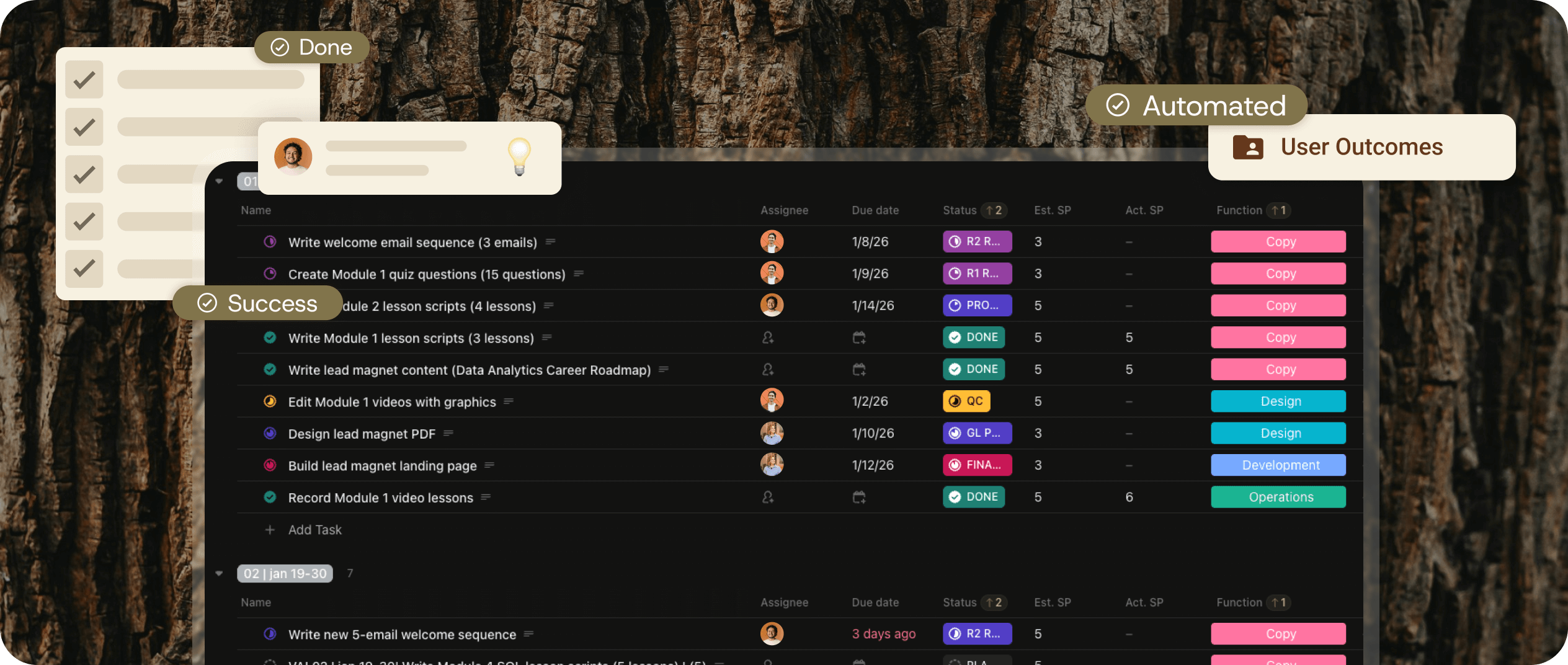Click the Success badge
Viewport: 1568px width, 665px height.
pyautogui.click(x=257, y=303)
